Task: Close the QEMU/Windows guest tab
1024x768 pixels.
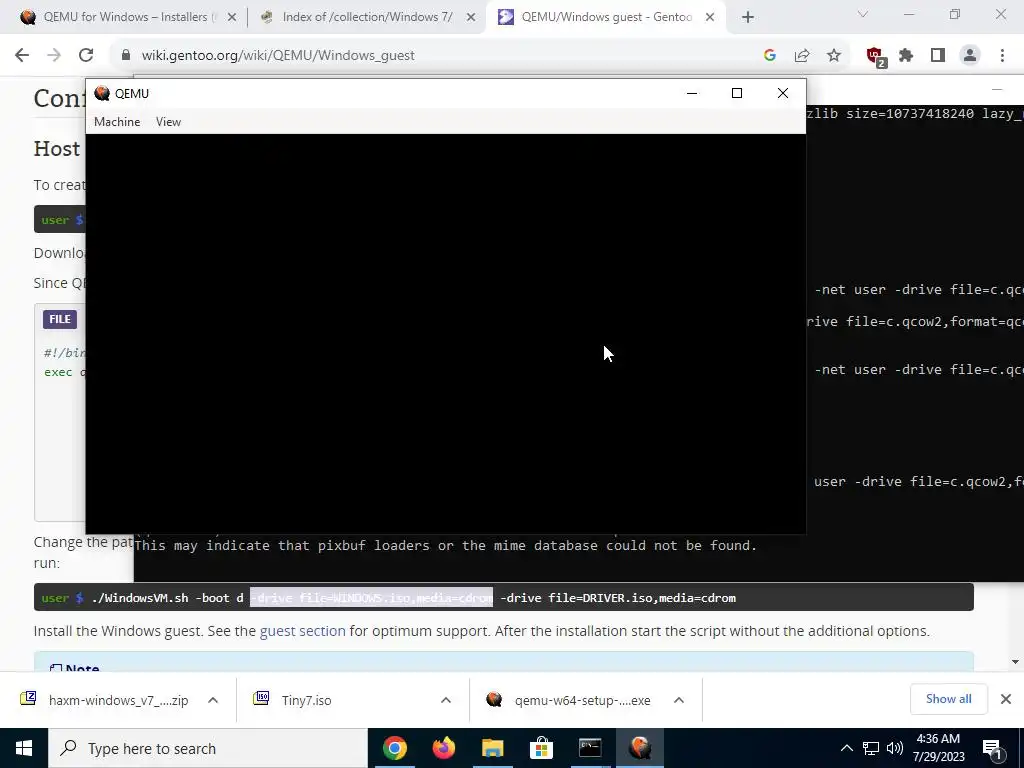Action: 710,18
